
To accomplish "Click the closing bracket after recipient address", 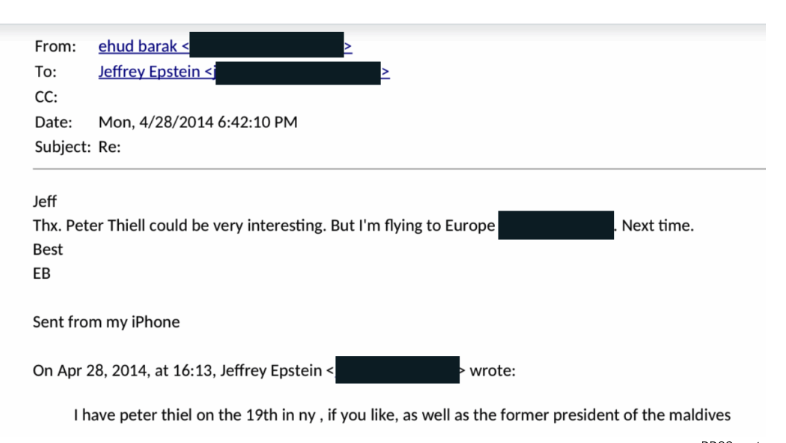I will (385, 72).
